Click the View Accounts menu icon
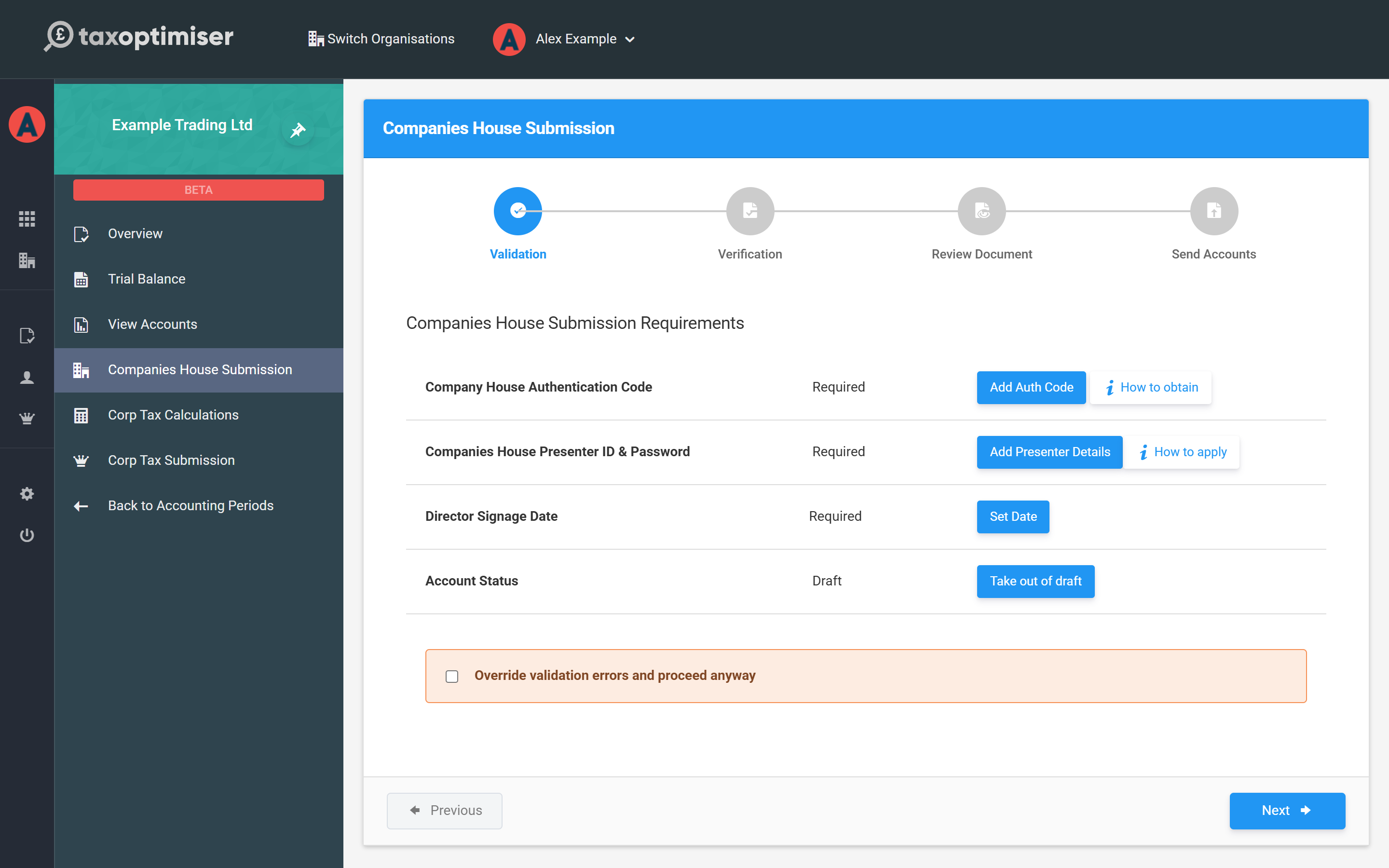 tap(81, 325)
